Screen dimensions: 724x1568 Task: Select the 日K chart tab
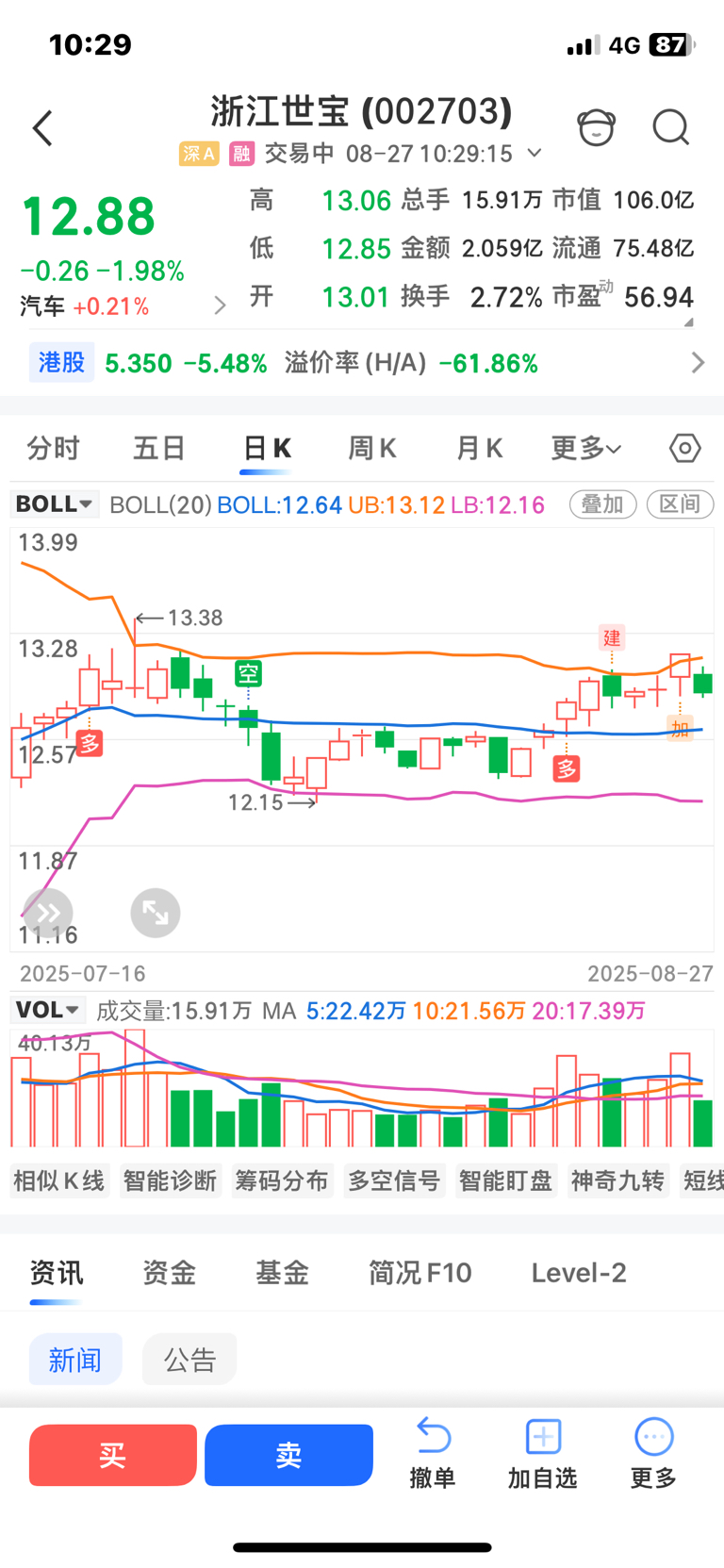(267, 448)
